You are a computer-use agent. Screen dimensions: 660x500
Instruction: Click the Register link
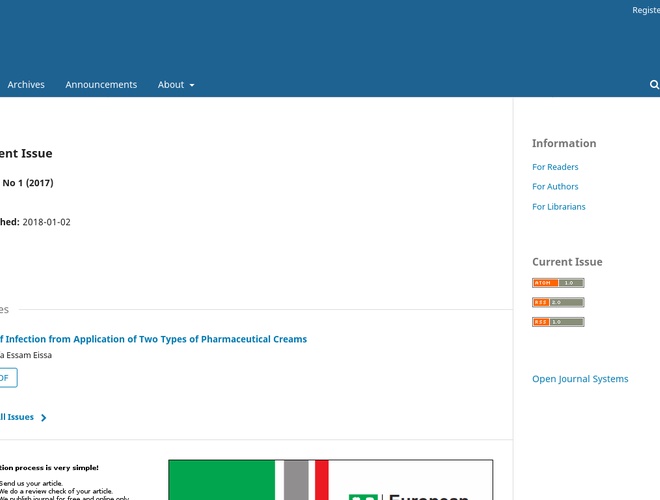(x=646, y=10)
